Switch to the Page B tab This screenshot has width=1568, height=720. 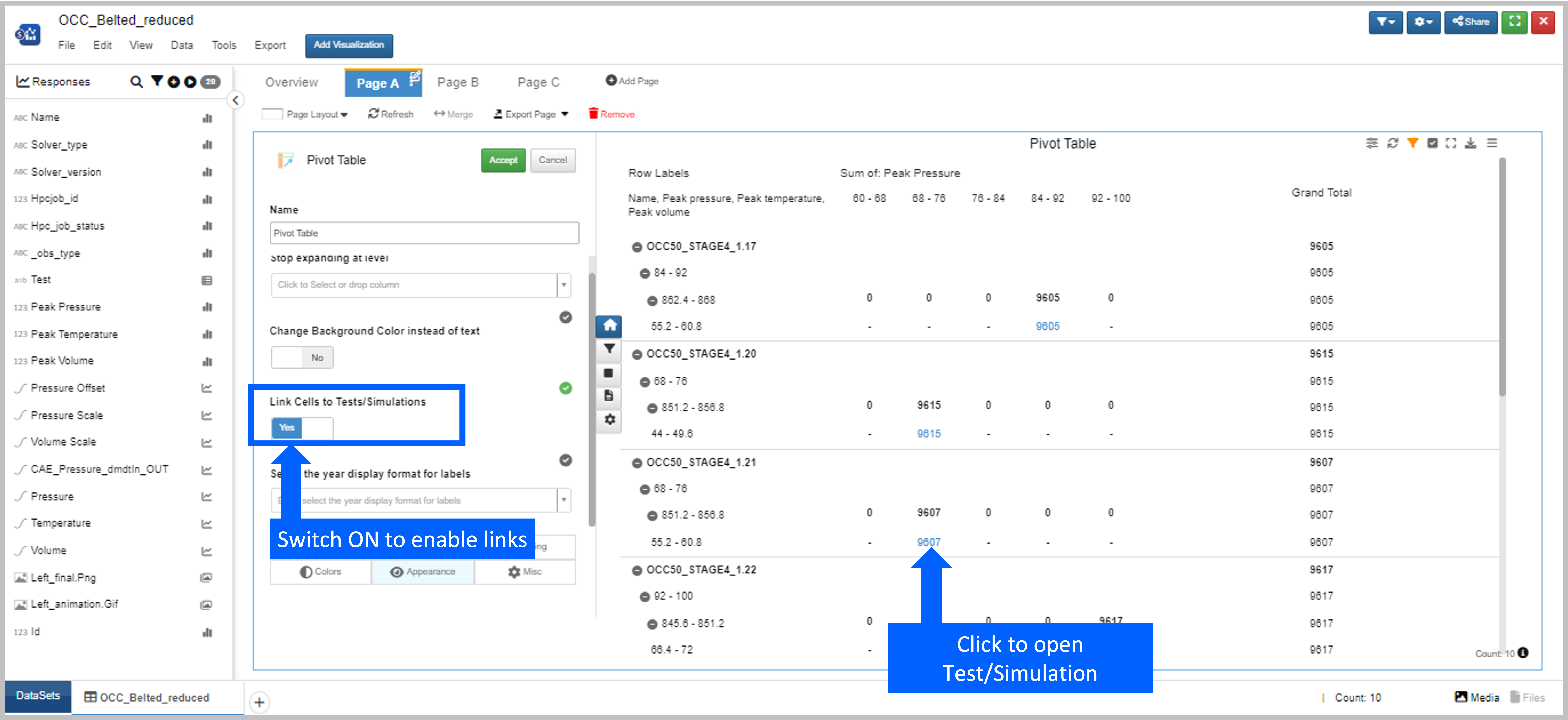(x=458, y=83)
